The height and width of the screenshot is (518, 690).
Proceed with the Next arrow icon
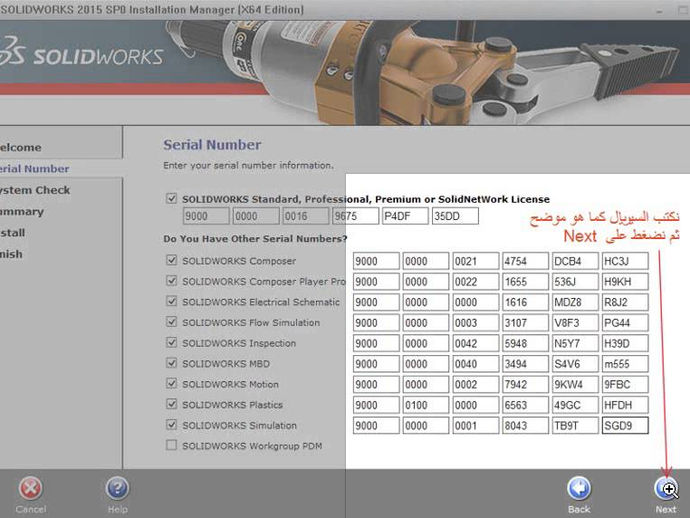[x=665, y=488]
